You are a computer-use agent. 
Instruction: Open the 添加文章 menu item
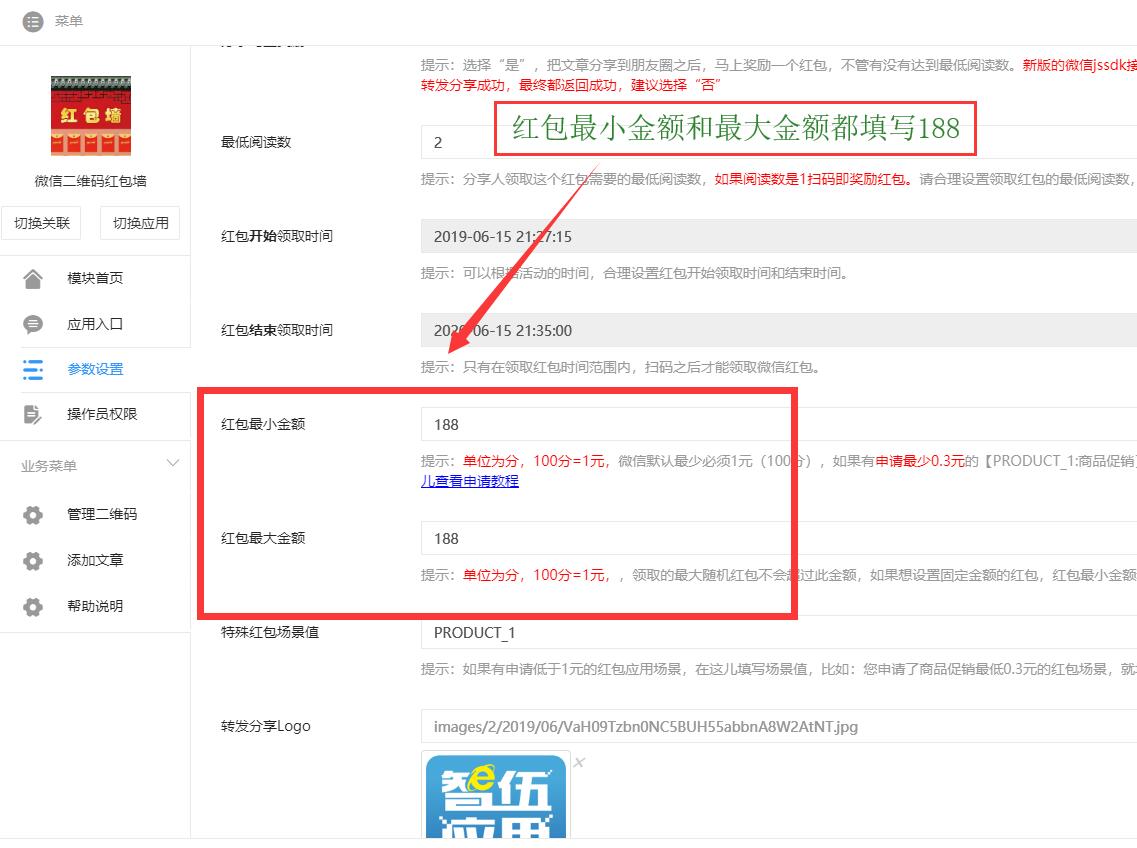[x=95, y=560]
